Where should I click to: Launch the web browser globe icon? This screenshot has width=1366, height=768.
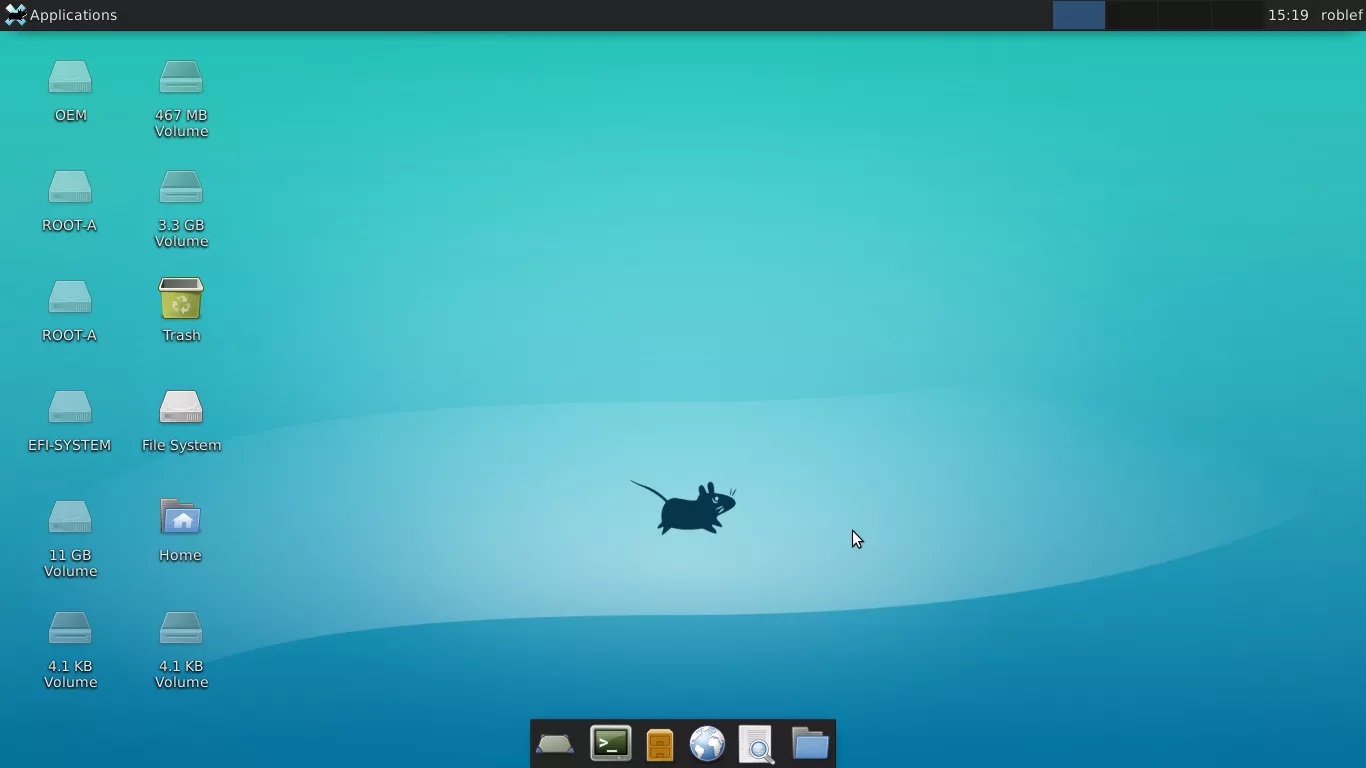(707, 745)
